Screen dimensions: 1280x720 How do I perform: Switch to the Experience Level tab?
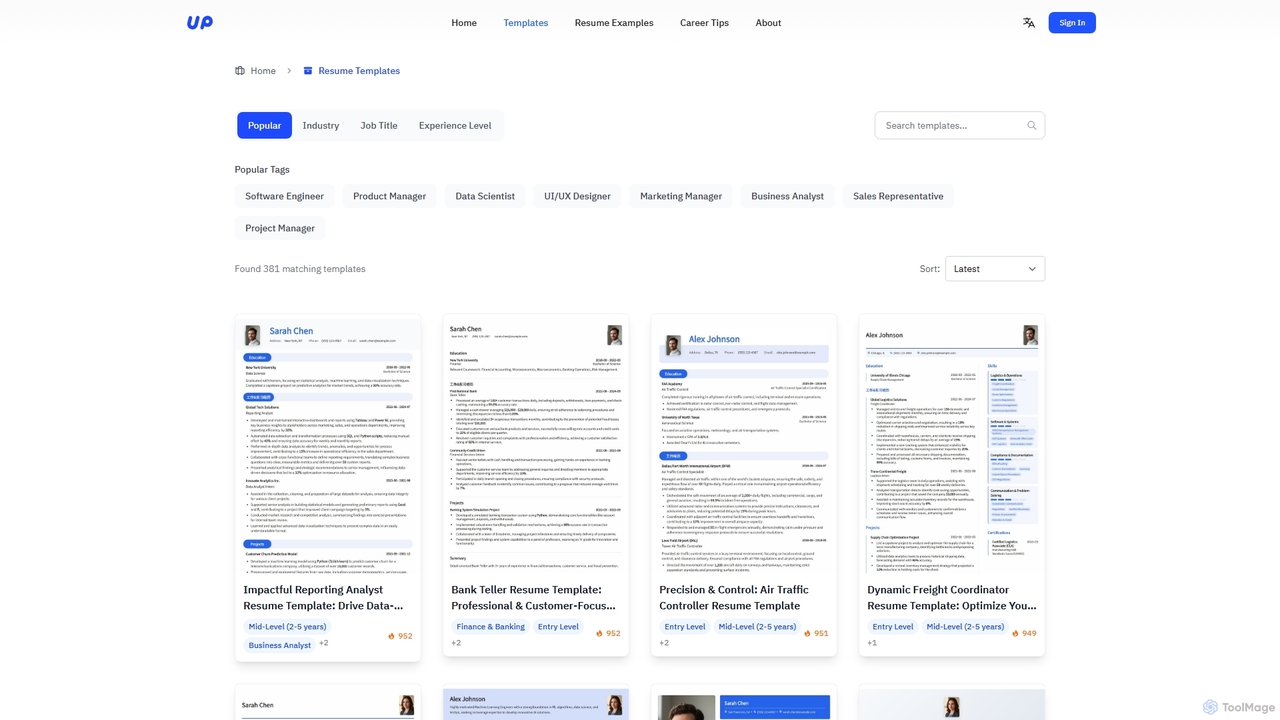point(455,125)
